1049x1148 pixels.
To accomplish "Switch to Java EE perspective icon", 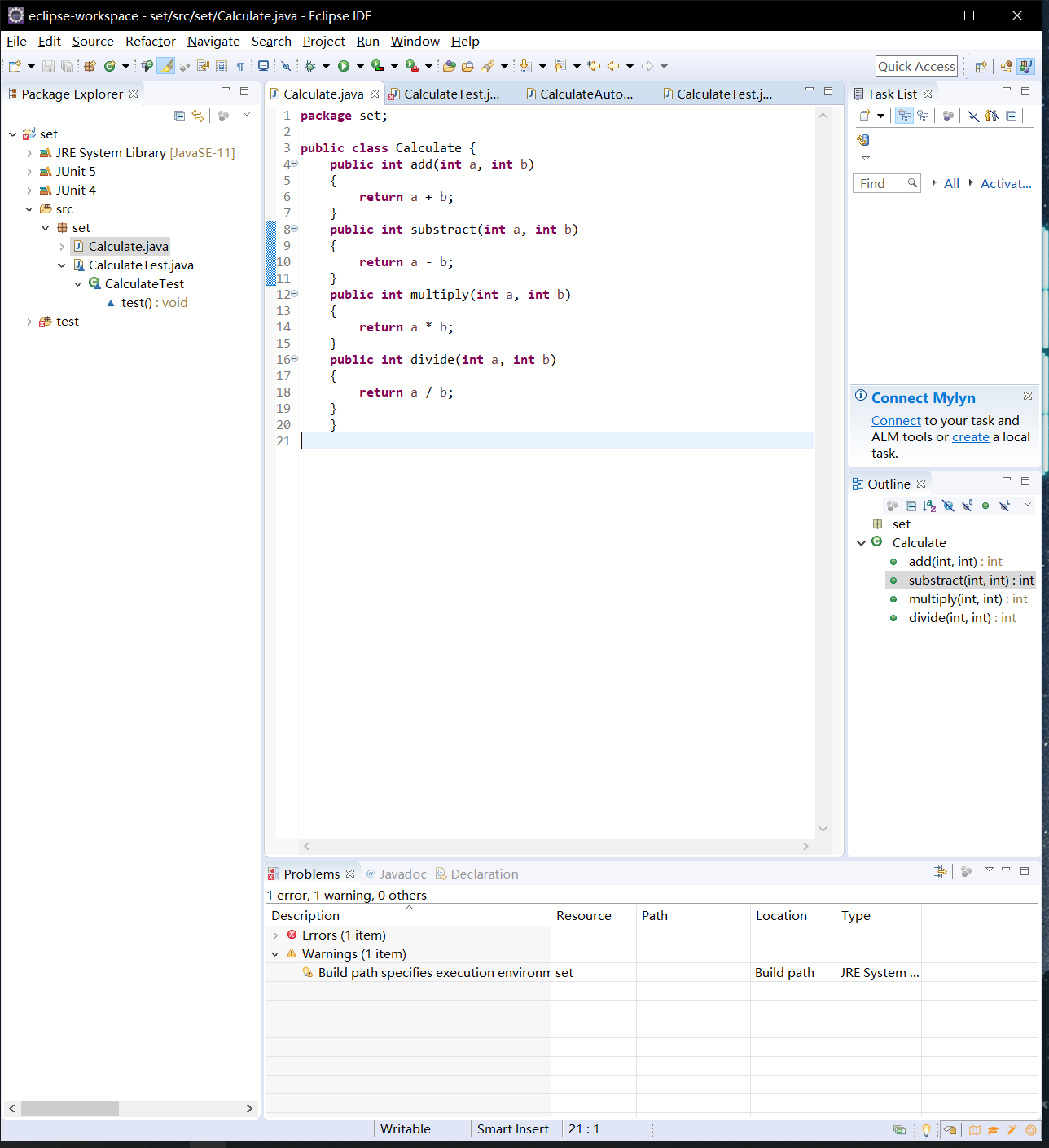I will (x=1007, y=67).
